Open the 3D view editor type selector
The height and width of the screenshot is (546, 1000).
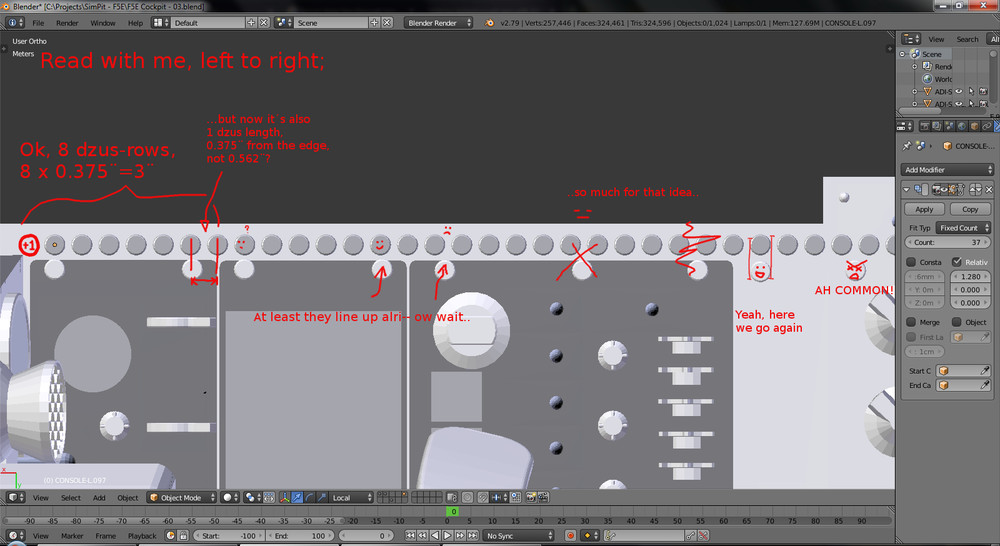tap(15, 498)
